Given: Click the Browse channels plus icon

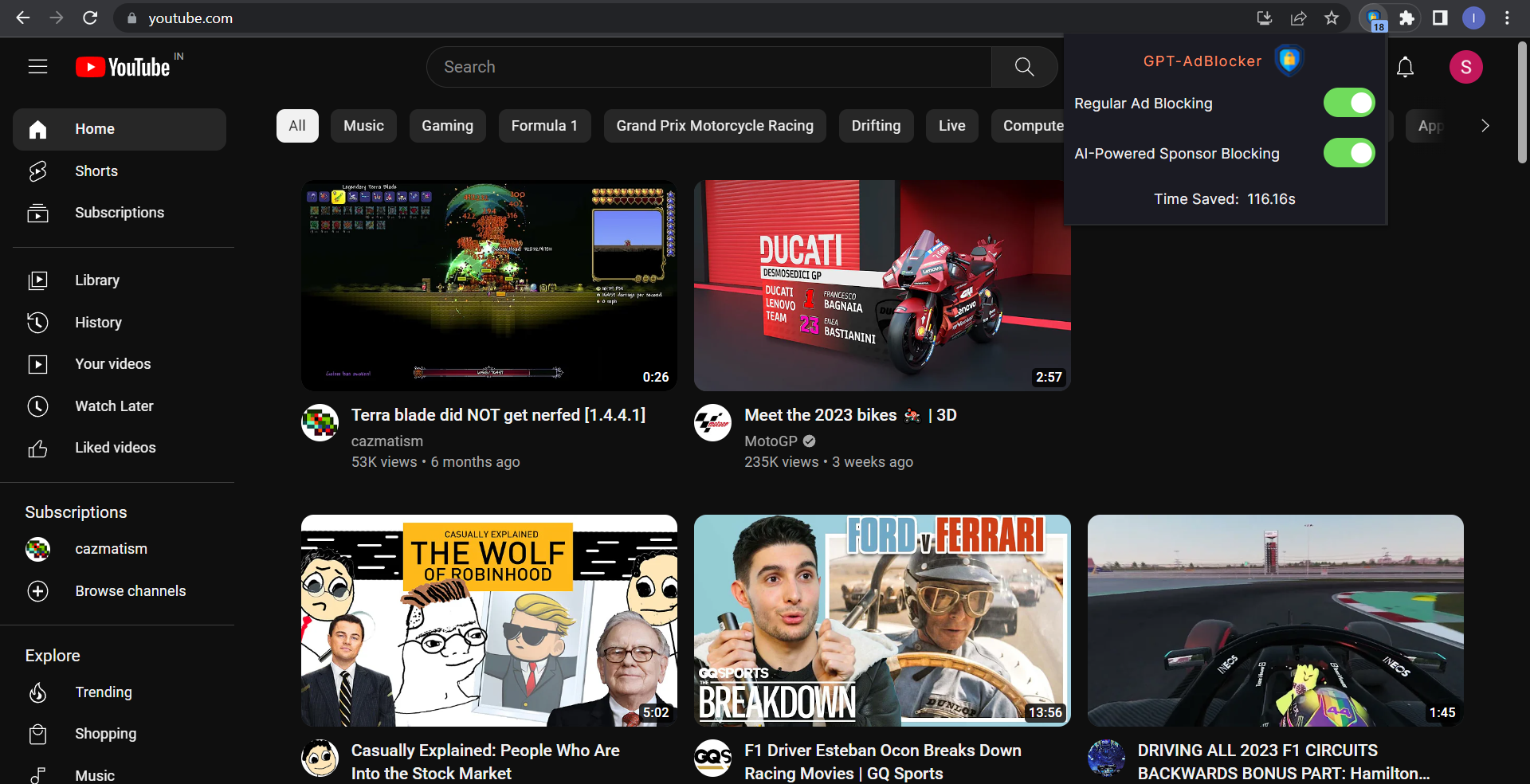Looking at the screenshot, I should tap(37, 591).
